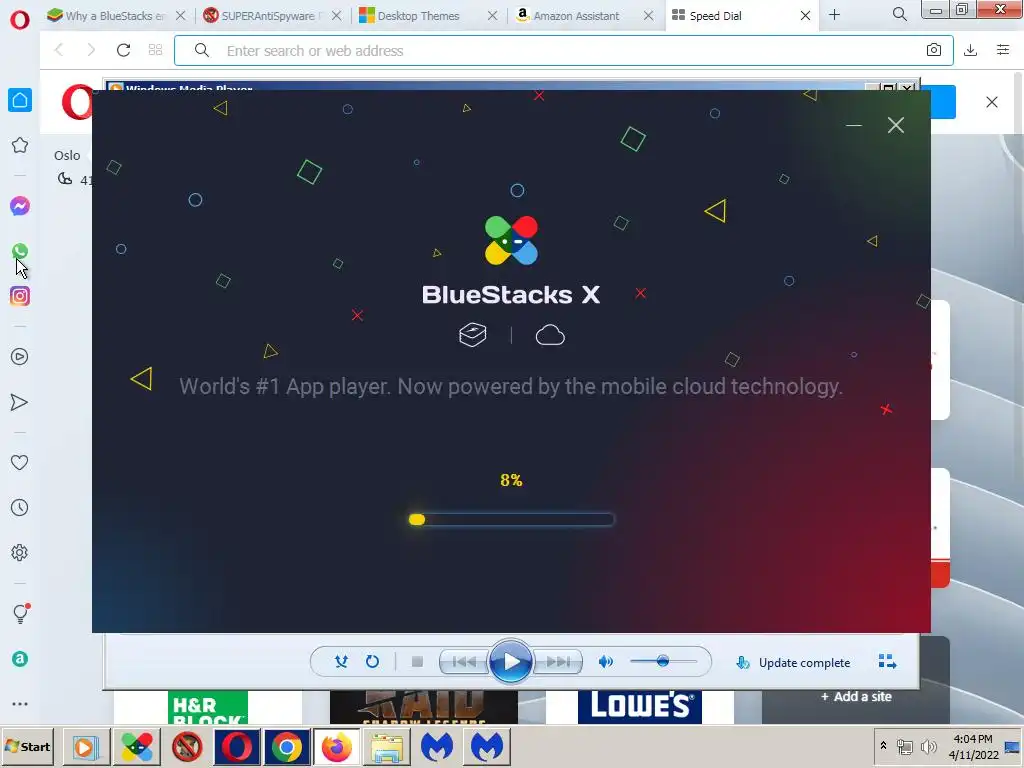The height and width of the screenshot is (768, 1024).
Task: Show hidden system tray icons
Action: coord(883,746)
